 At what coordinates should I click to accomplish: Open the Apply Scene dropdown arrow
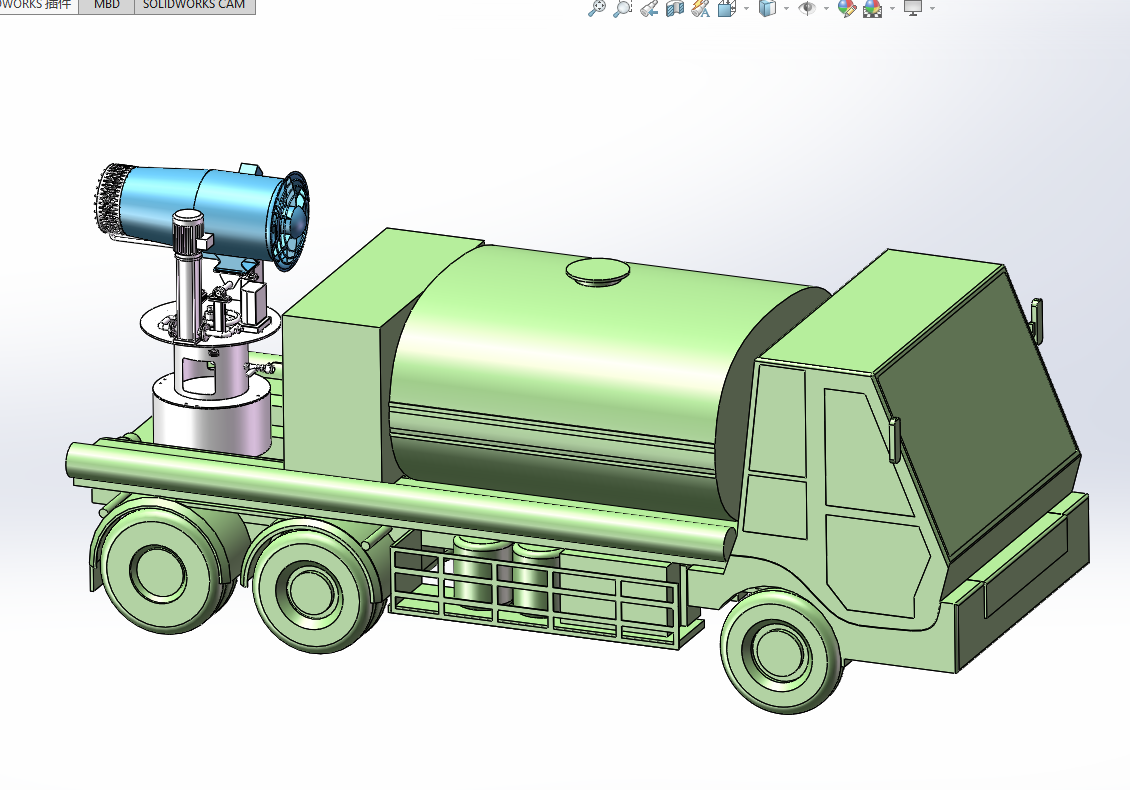892,9
